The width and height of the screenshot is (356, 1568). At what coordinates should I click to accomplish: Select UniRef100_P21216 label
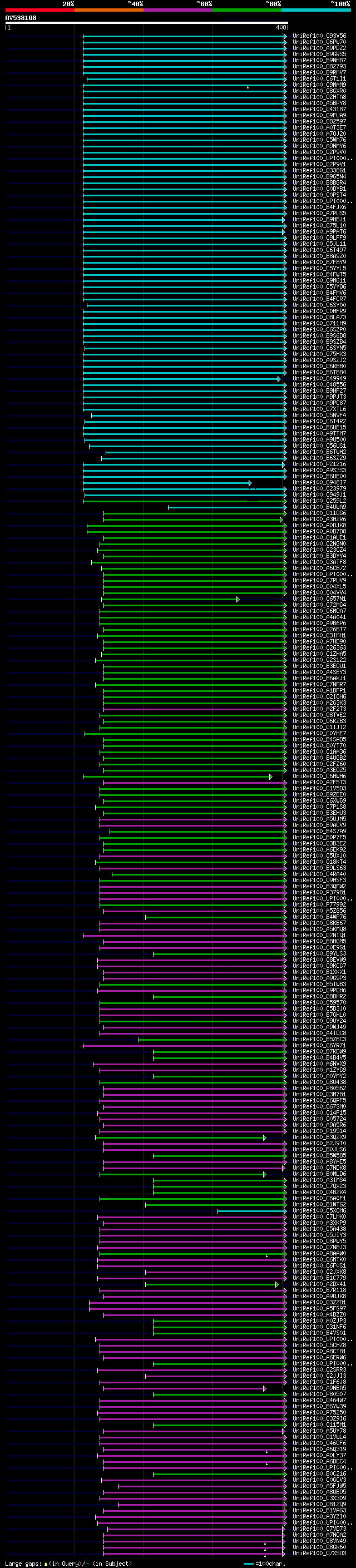[319, 464]
